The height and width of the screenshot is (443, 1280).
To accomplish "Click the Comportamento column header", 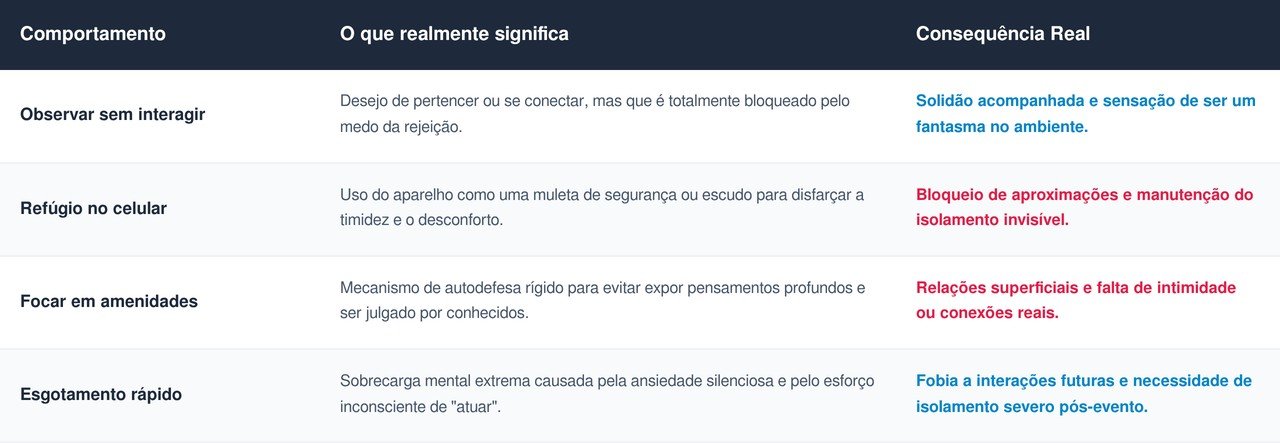I will [93, 34].
